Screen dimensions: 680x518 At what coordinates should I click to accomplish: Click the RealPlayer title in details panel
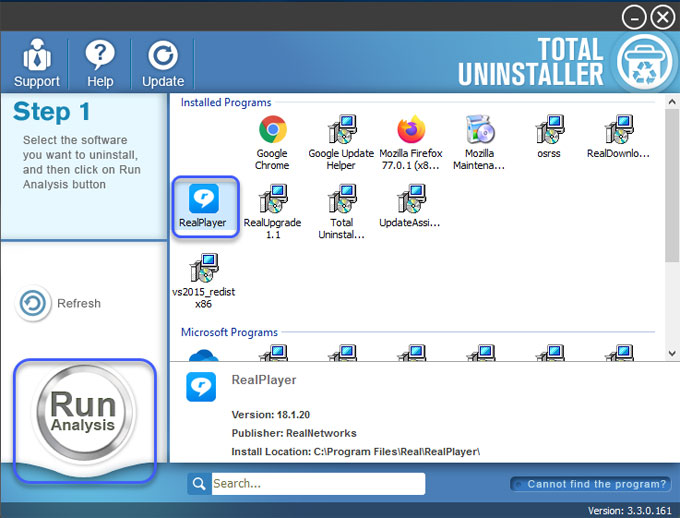[264, 380]
